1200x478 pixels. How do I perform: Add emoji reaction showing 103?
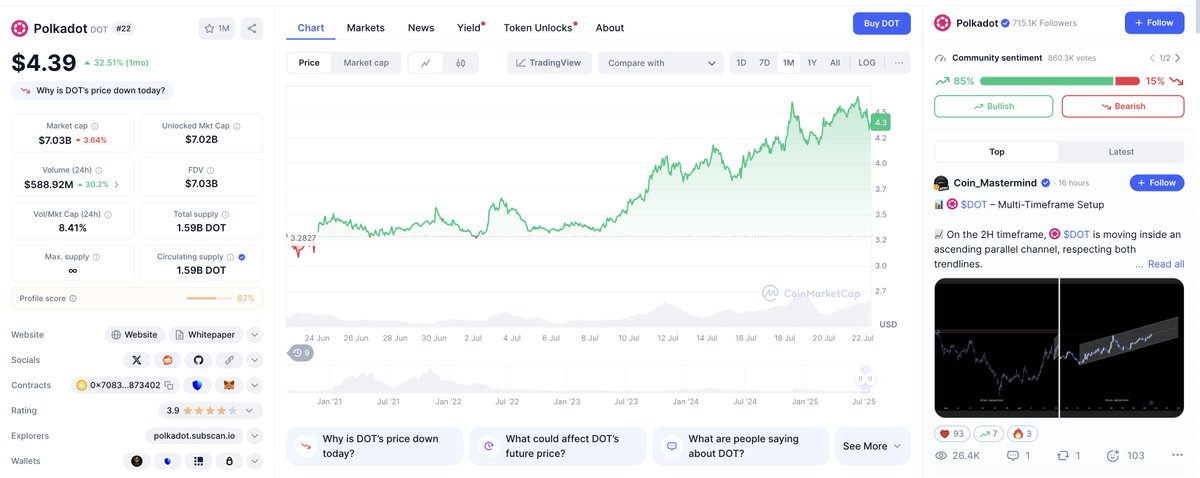[1125, 456]
